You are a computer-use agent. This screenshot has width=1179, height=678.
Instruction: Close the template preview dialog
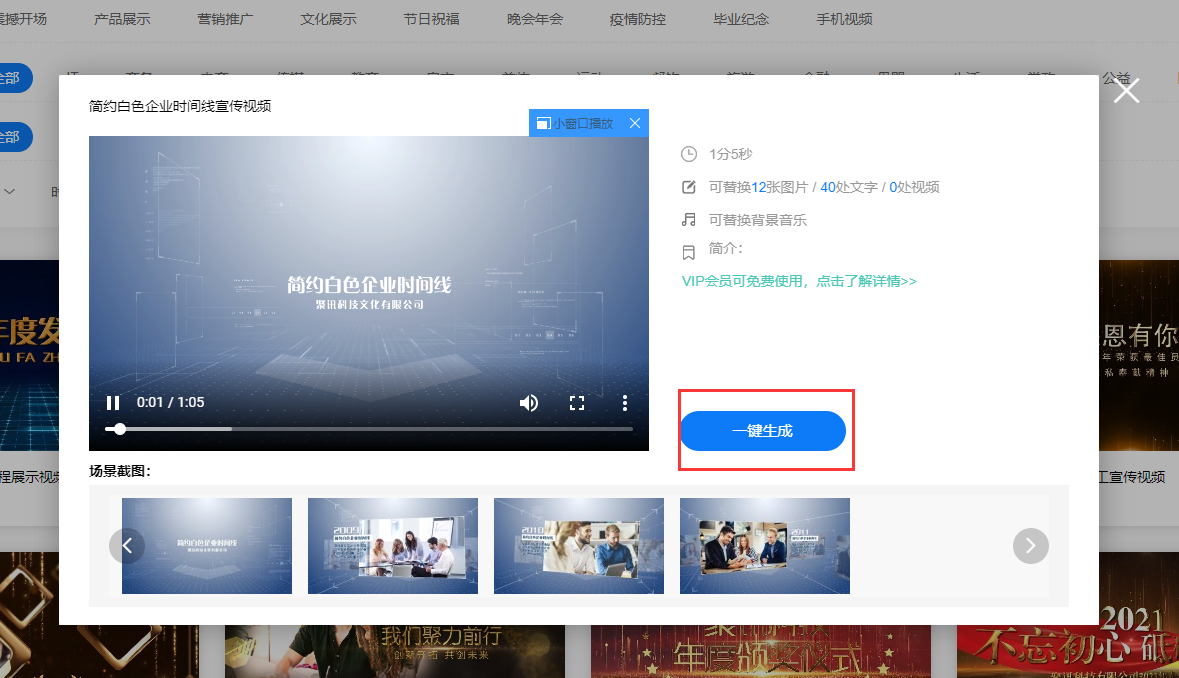[x=1126, y=90]
